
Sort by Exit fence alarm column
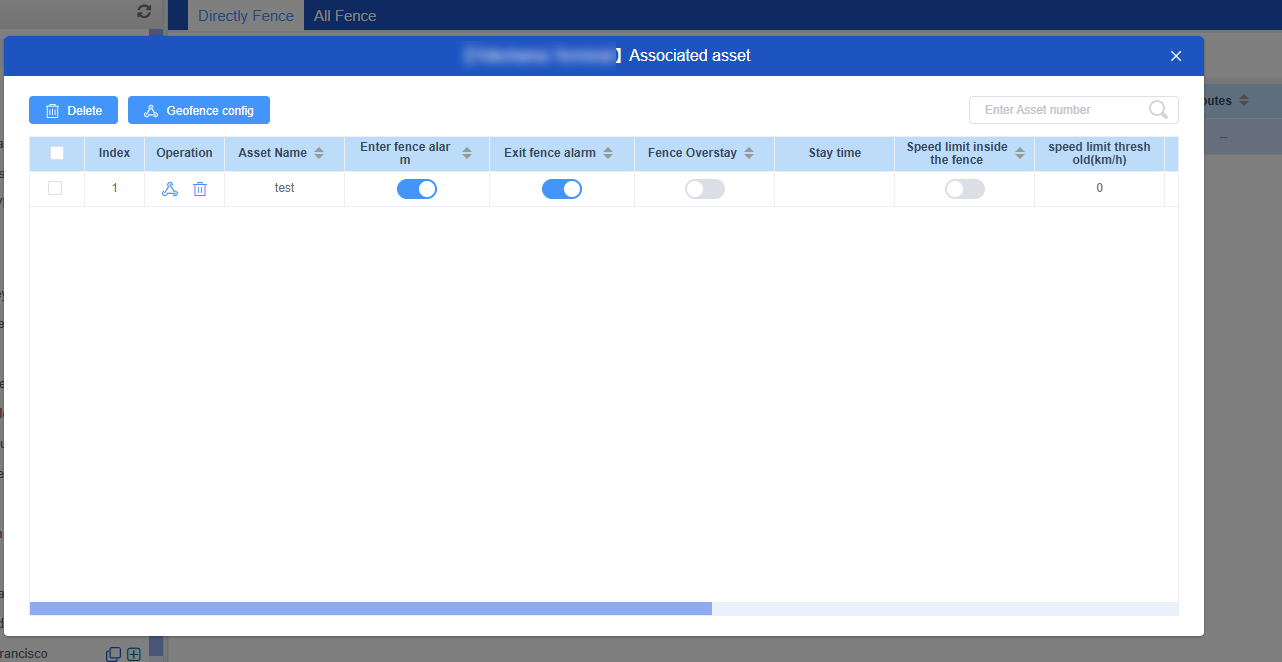tap(608, 153)
